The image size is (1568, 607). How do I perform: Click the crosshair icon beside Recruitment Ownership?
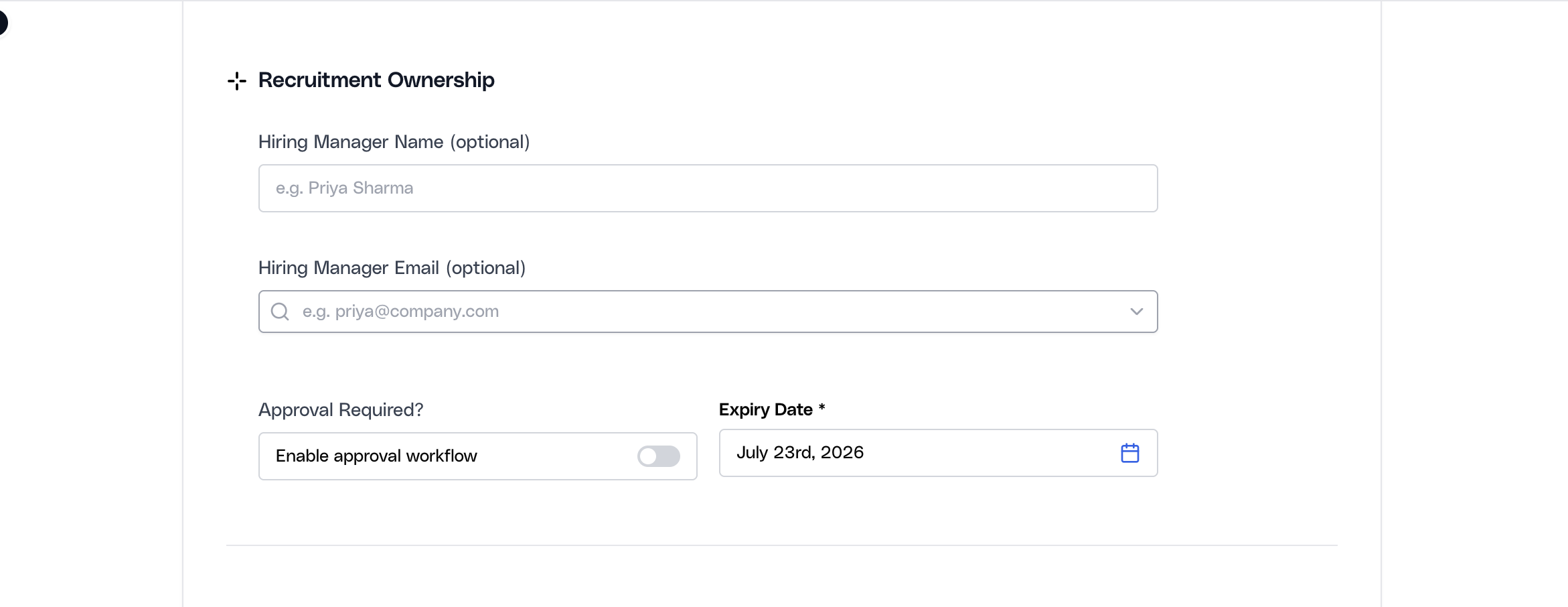(x=236, y=80)
